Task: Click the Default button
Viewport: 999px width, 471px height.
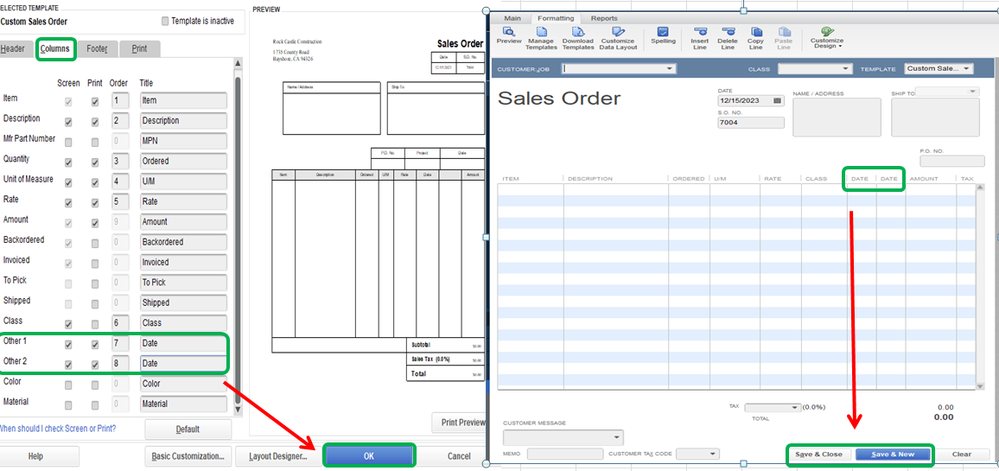Action: click(x=188, y=430)
